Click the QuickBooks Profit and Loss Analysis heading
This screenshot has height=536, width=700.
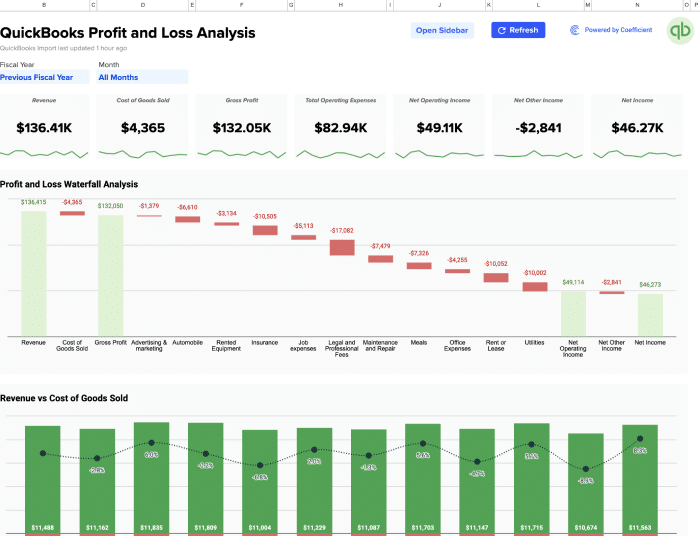(x=128, y=33)
